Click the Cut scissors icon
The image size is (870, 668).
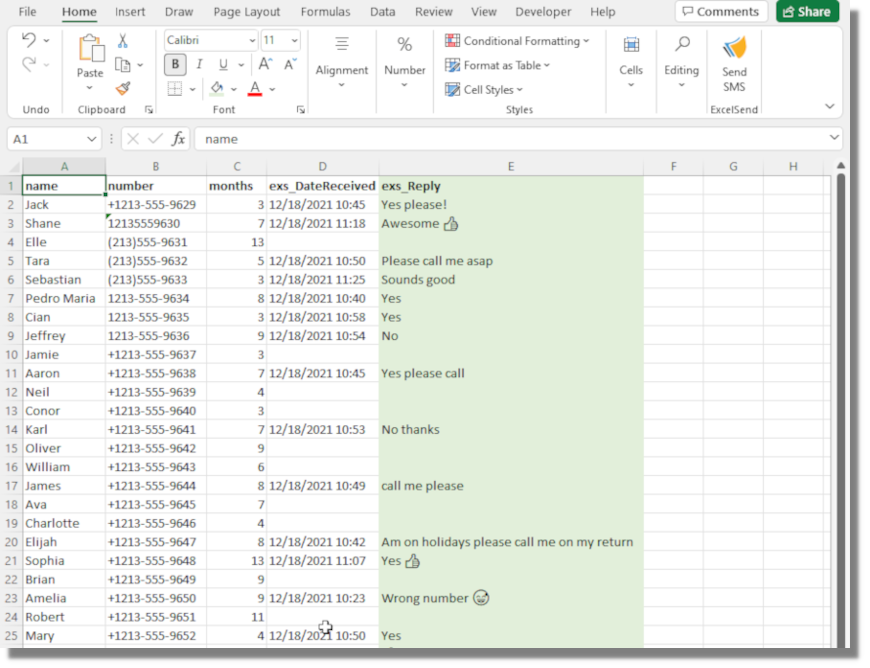pos(123,41)
